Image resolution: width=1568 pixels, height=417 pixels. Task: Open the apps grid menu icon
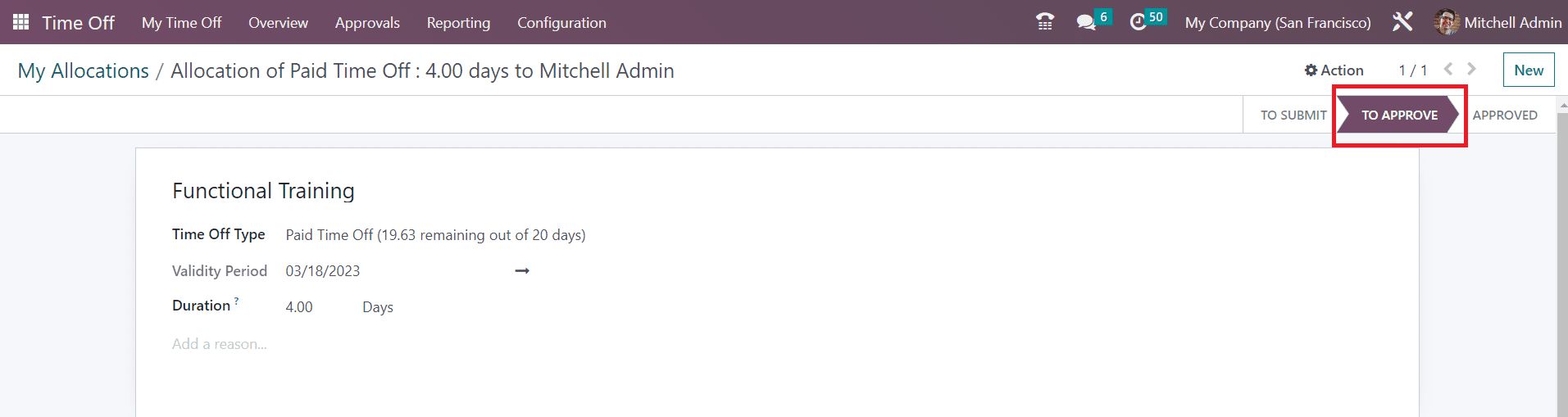point(21,22)
